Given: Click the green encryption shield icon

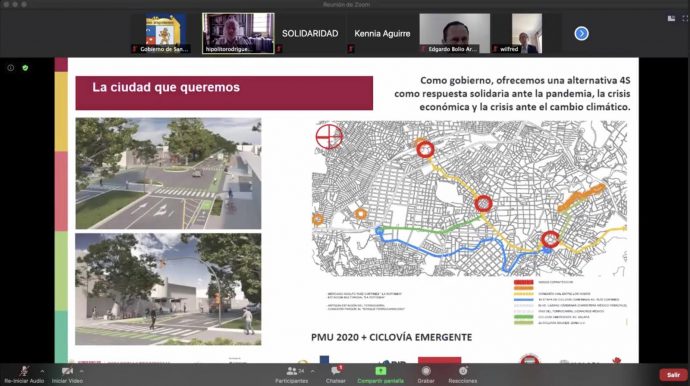Looking at the screenshot, I should [x=25, y=68].
